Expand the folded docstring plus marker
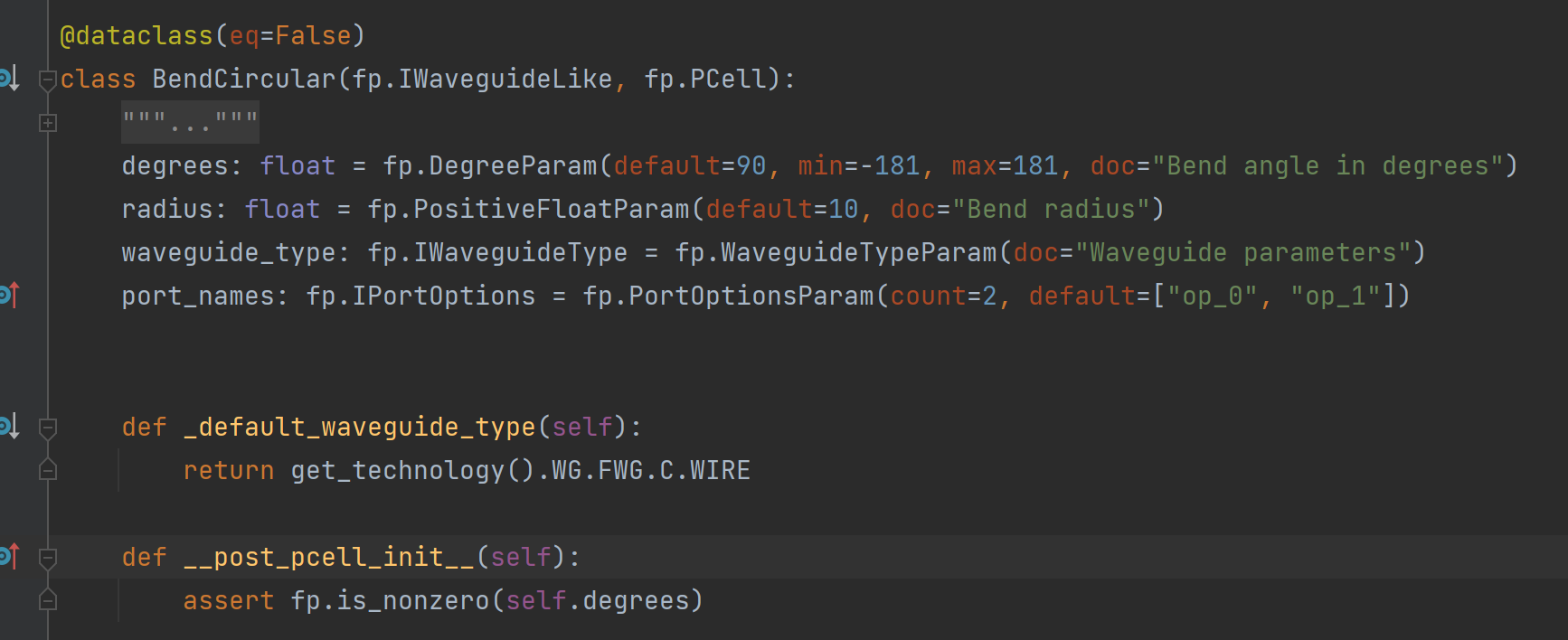Screen dimensions: 1568x640 coord(48,123)
